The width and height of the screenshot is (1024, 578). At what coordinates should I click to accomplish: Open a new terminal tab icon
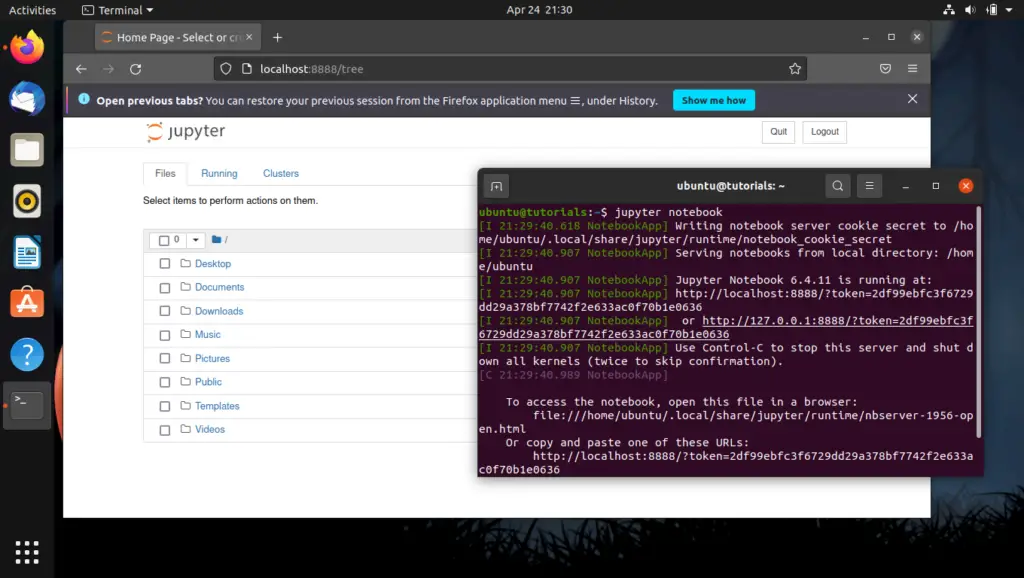[x=496, y=187]
